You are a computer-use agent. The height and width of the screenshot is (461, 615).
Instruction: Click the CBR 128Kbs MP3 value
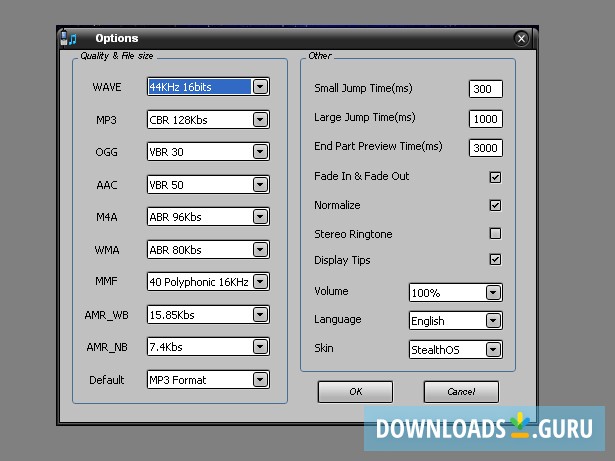tap(178, 120)
